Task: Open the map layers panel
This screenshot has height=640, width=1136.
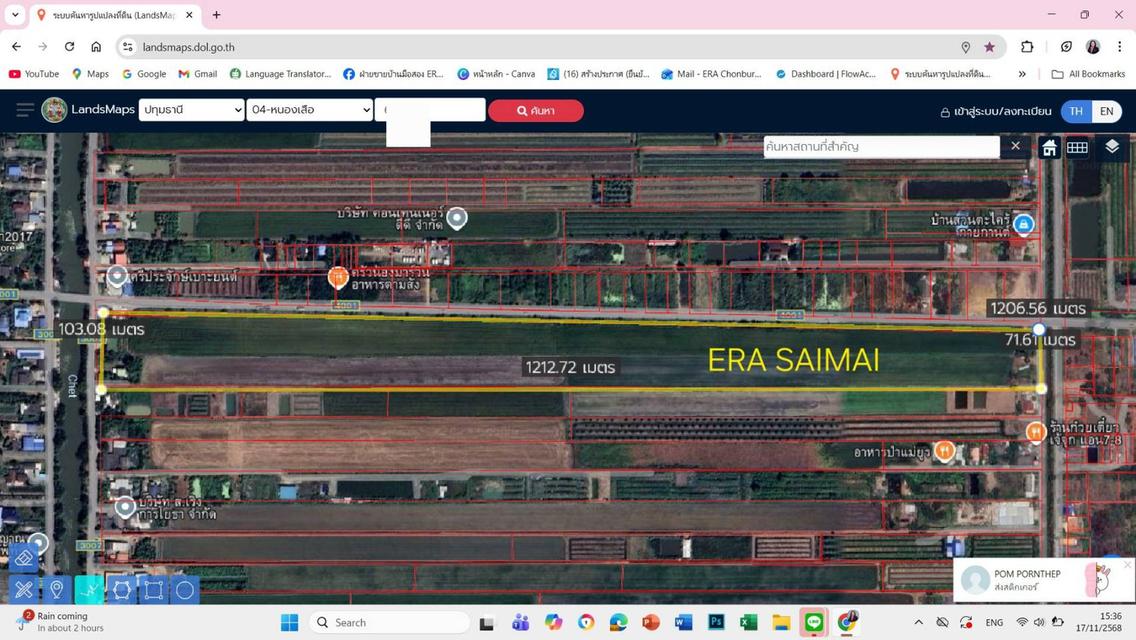Action: click(x=1113, y=147)
